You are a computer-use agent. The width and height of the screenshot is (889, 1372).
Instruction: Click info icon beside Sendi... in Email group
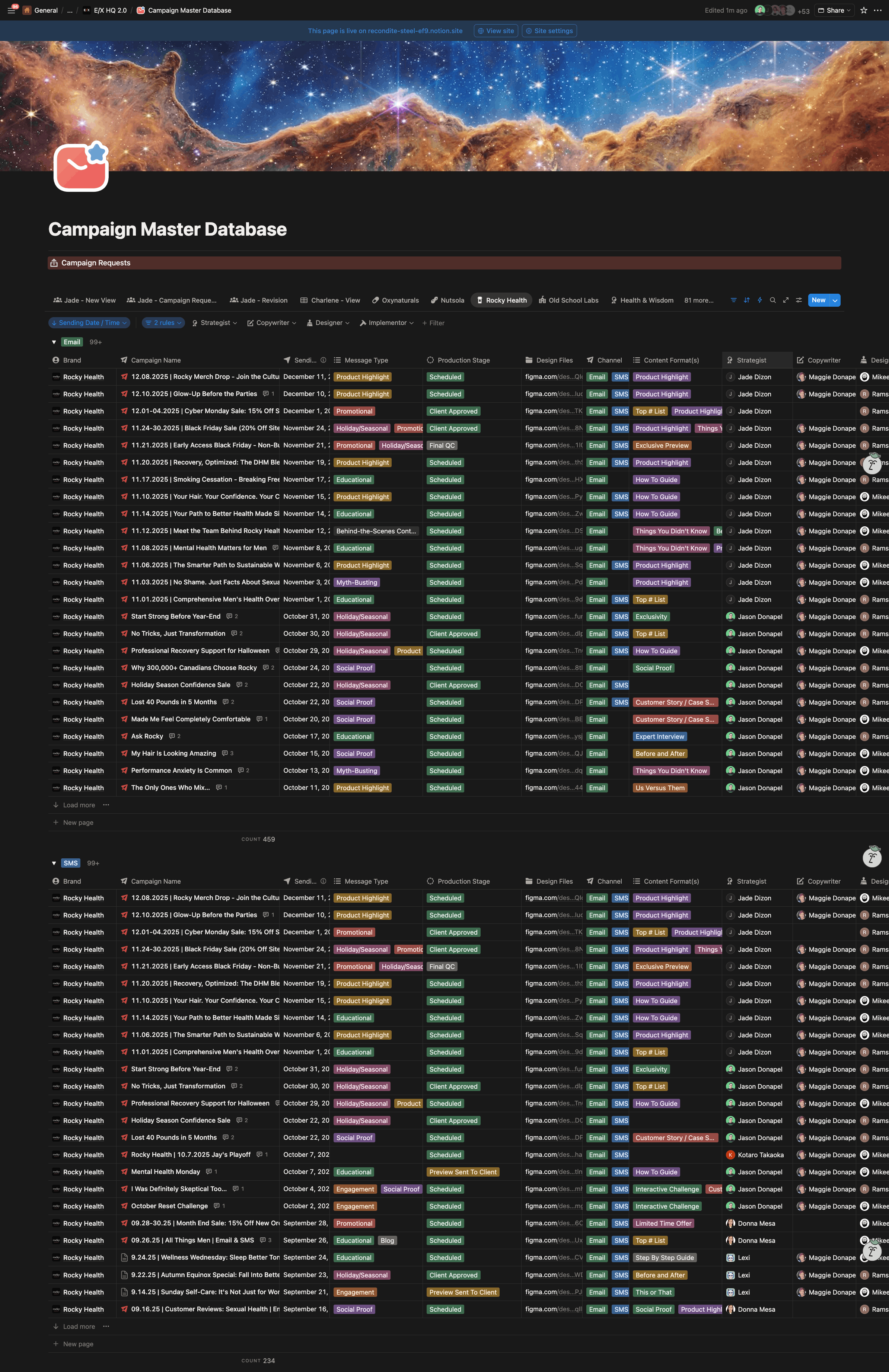[x=324, y=360]
